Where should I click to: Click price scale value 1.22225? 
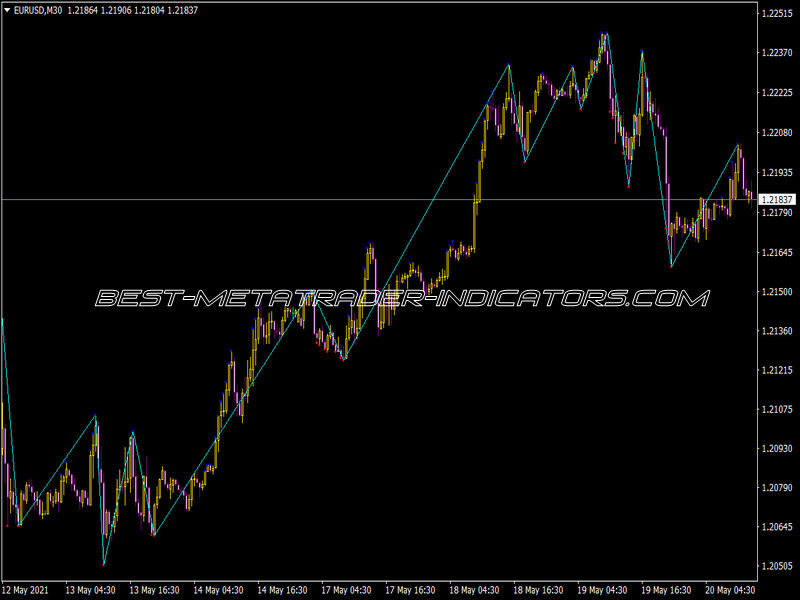tap(777, 93)
